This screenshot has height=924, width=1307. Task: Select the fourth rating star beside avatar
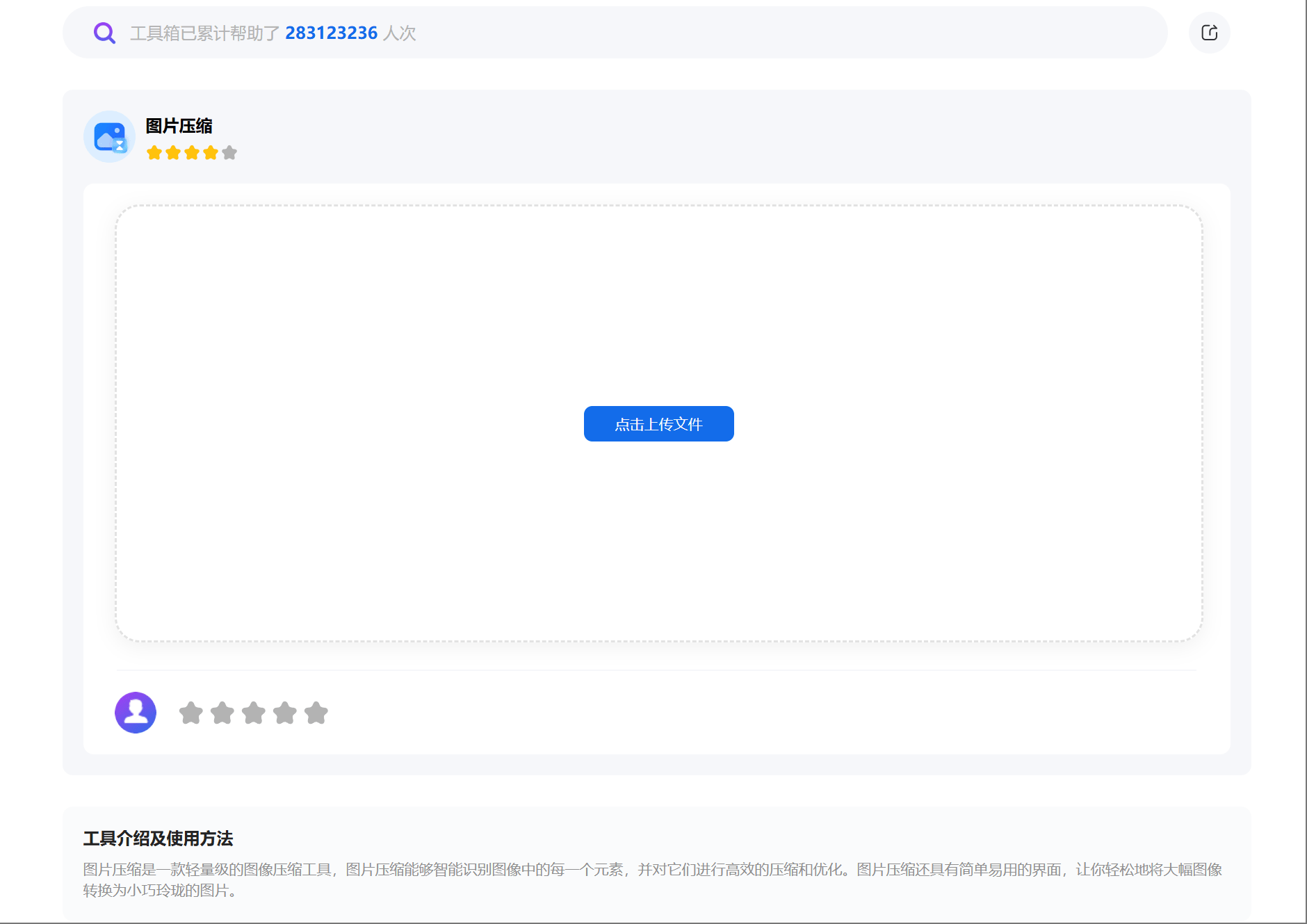point(285,713)
